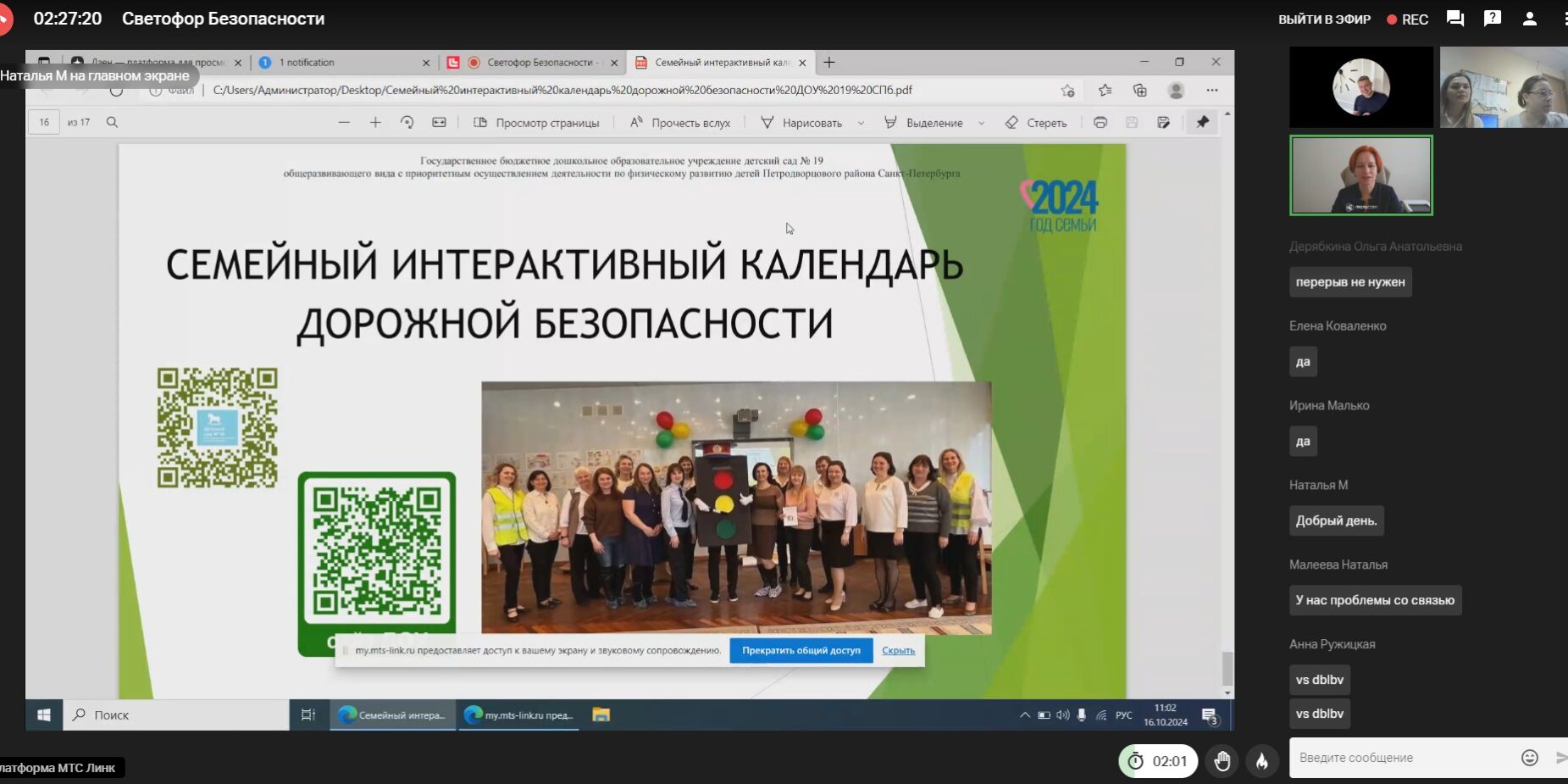Viewport: 1568px width, 784px height.
Task: Send a fire reaction
Action: click(1262, 761)
